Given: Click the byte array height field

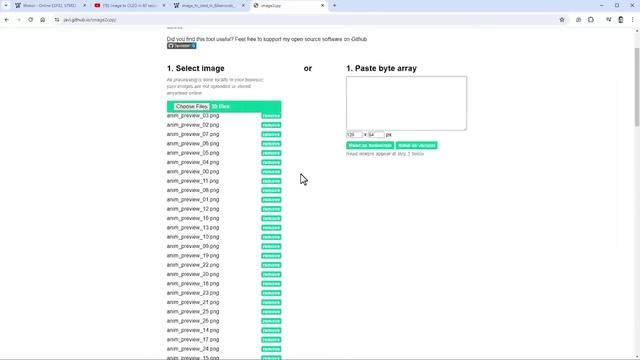Looking at the screenshot, I should pyautogui.click(x=376, y=135).
